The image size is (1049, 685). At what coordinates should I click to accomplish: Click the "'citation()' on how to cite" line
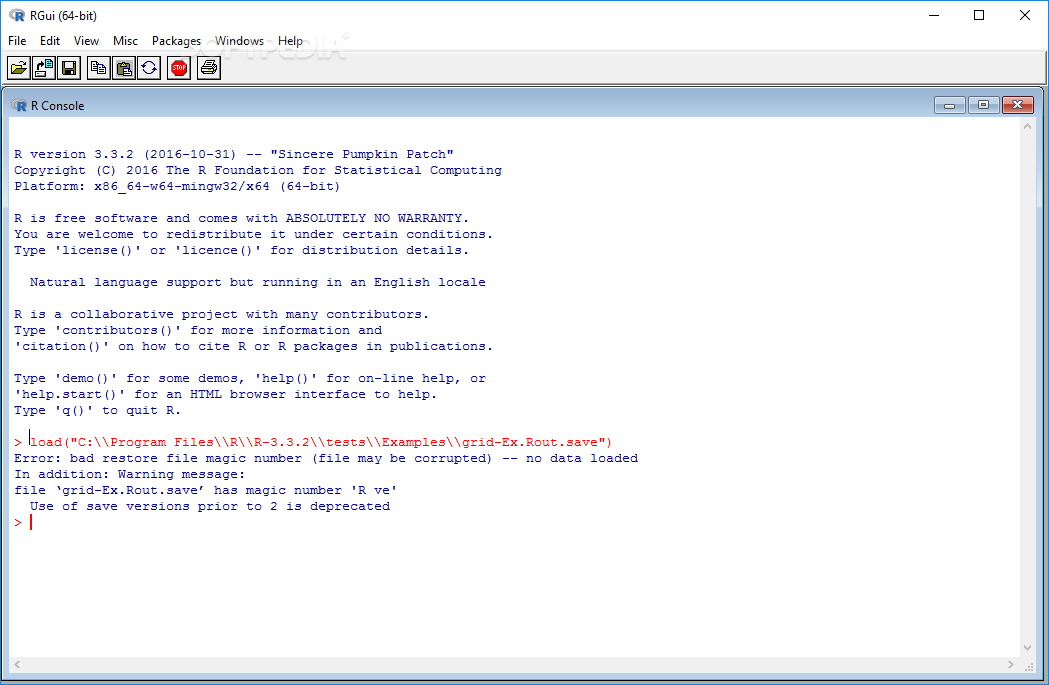coord(254,347)
